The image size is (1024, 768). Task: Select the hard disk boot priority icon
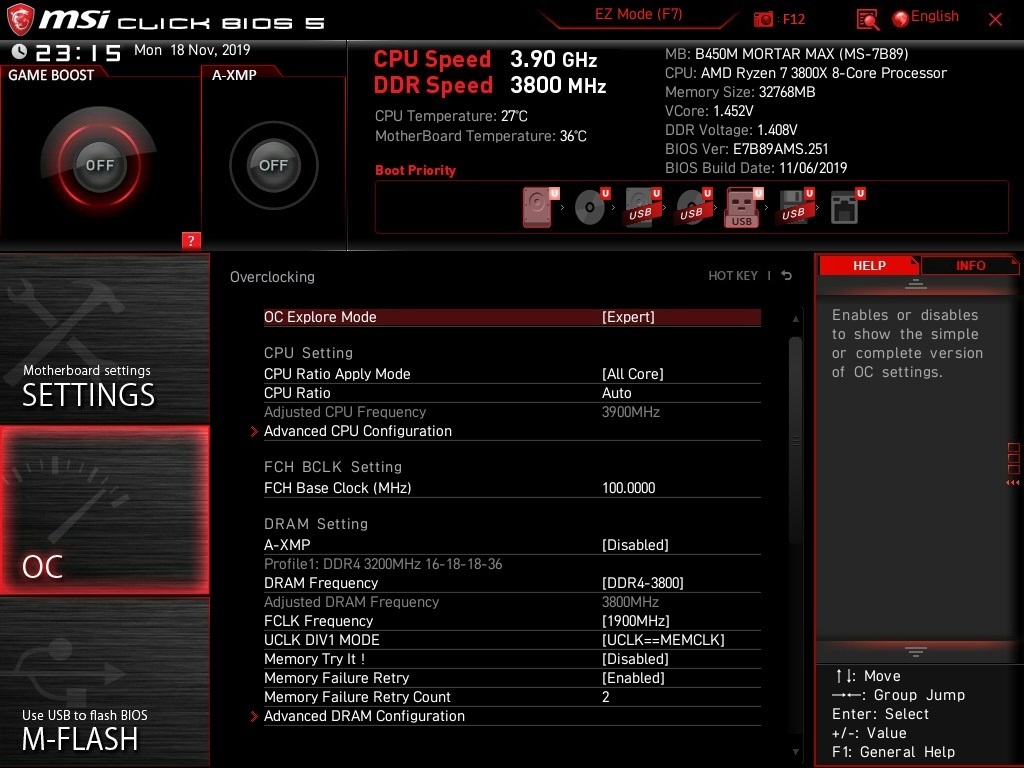pyautogui.click(x=539, y=207)
